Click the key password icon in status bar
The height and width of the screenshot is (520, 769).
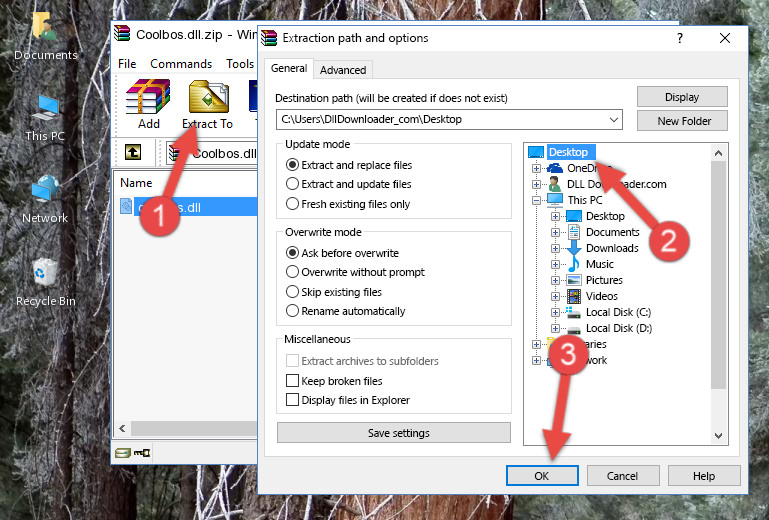[142, 452]
